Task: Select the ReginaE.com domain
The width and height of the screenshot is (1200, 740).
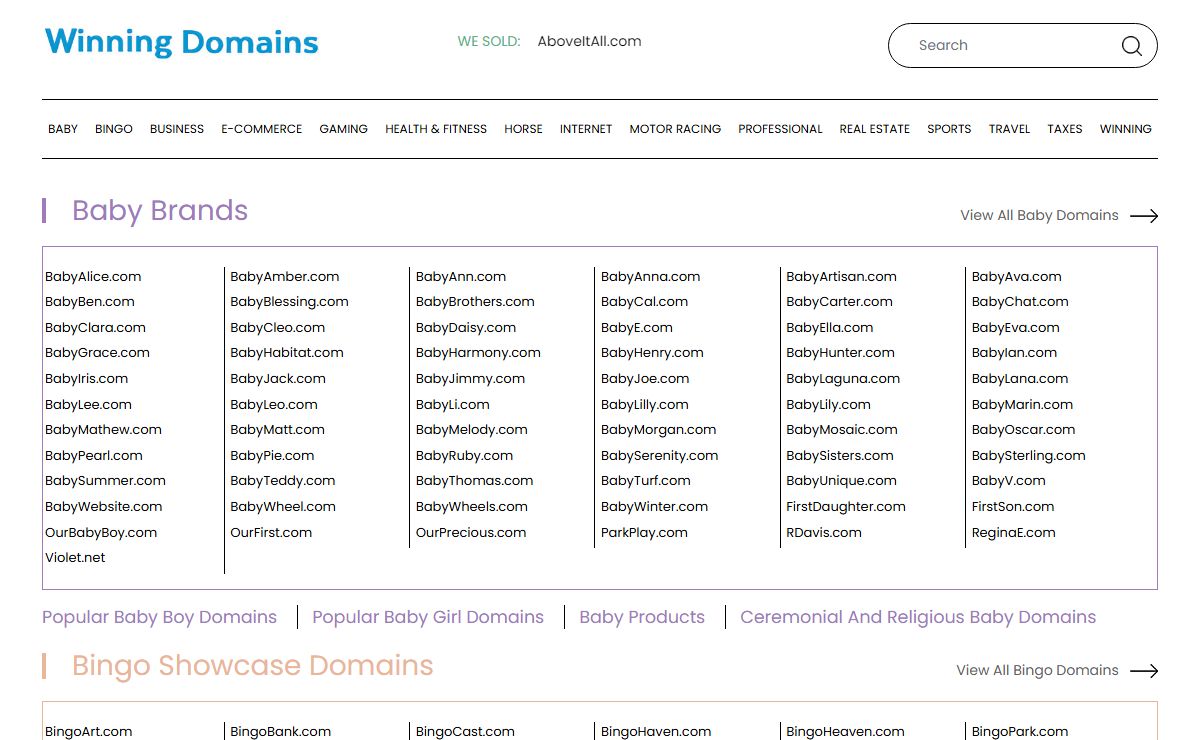Action: click(x=1014, y=533)
